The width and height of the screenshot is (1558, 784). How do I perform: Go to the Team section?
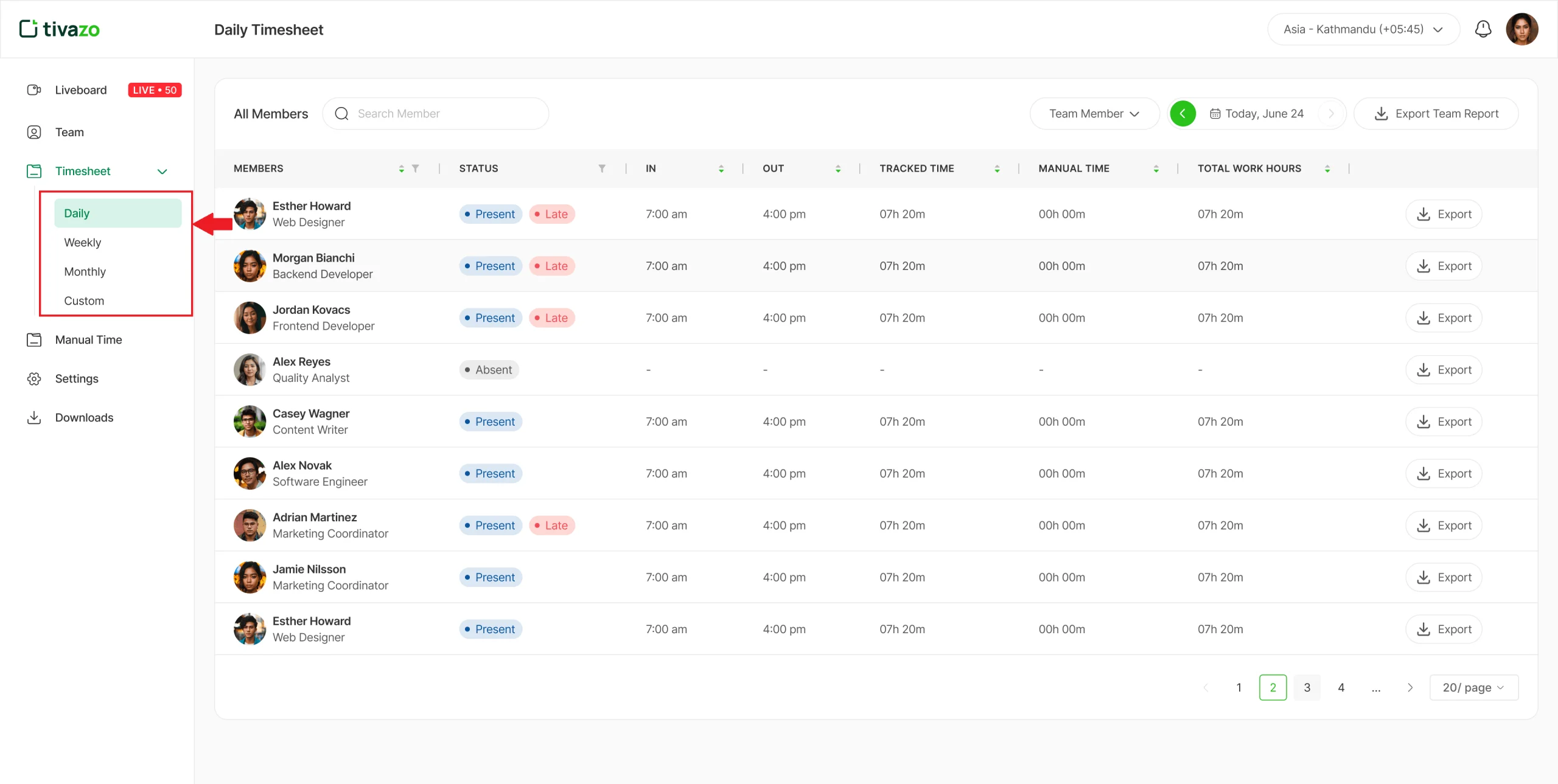pyautogui.click(x=69, y=132)
